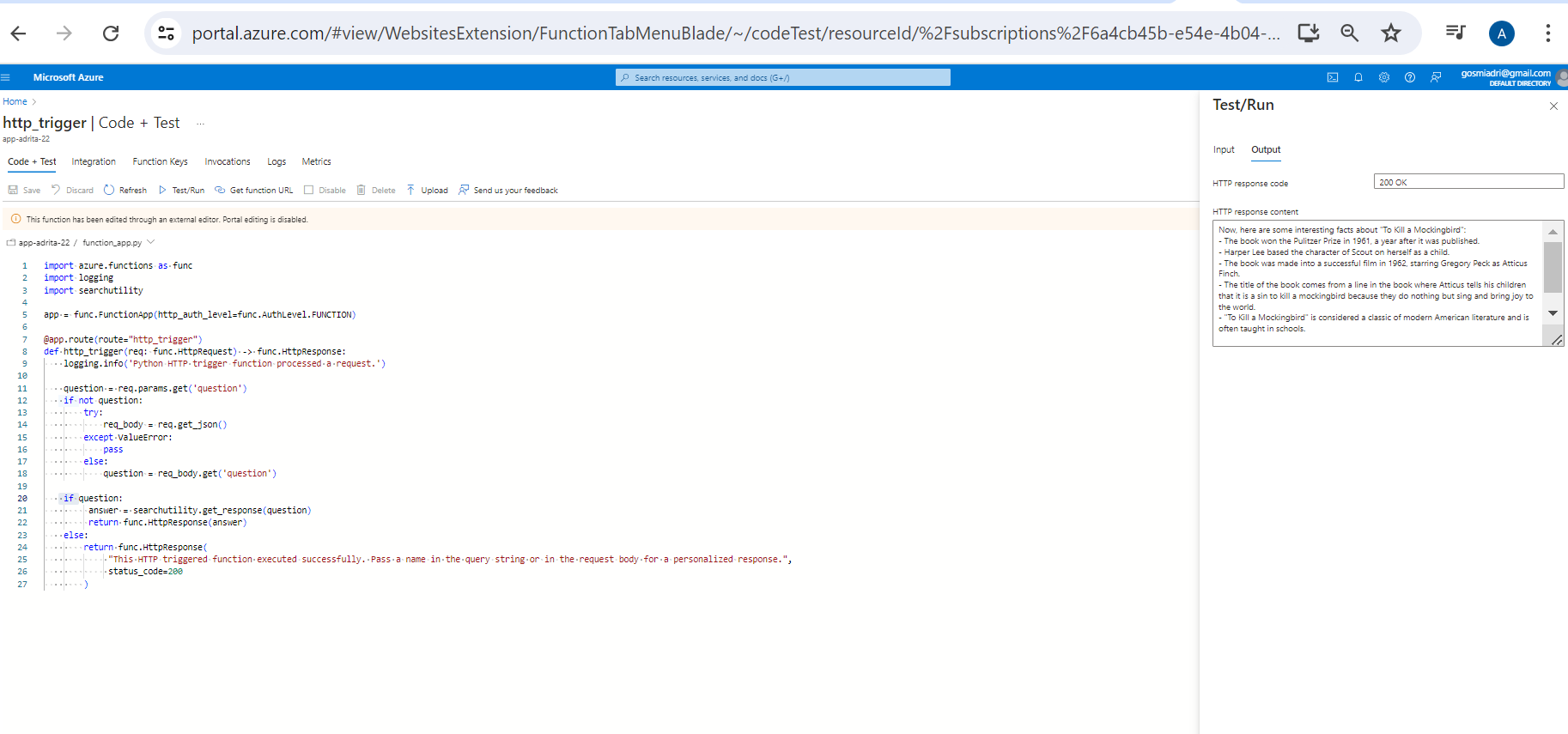Switch to the Metrics tab

(316, 161)
